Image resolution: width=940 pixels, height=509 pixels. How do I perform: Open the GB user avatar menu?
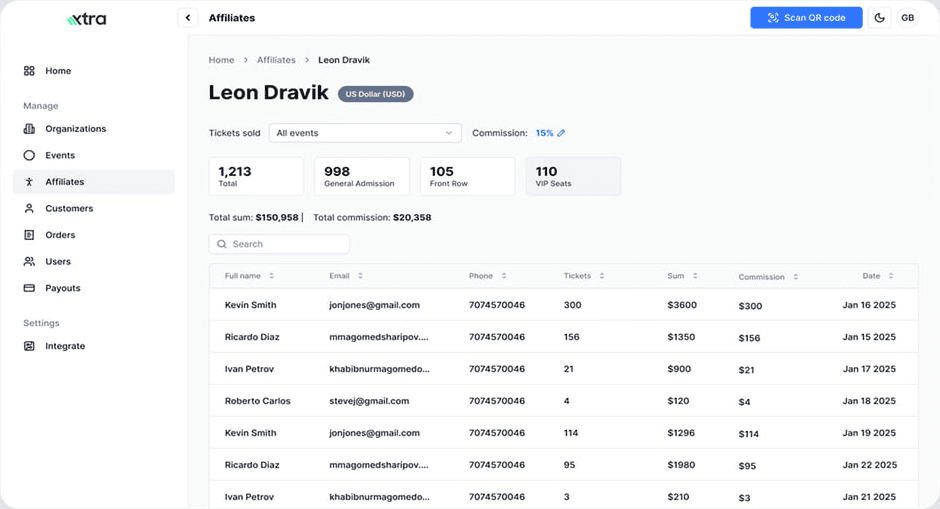(x=907, y=18)
